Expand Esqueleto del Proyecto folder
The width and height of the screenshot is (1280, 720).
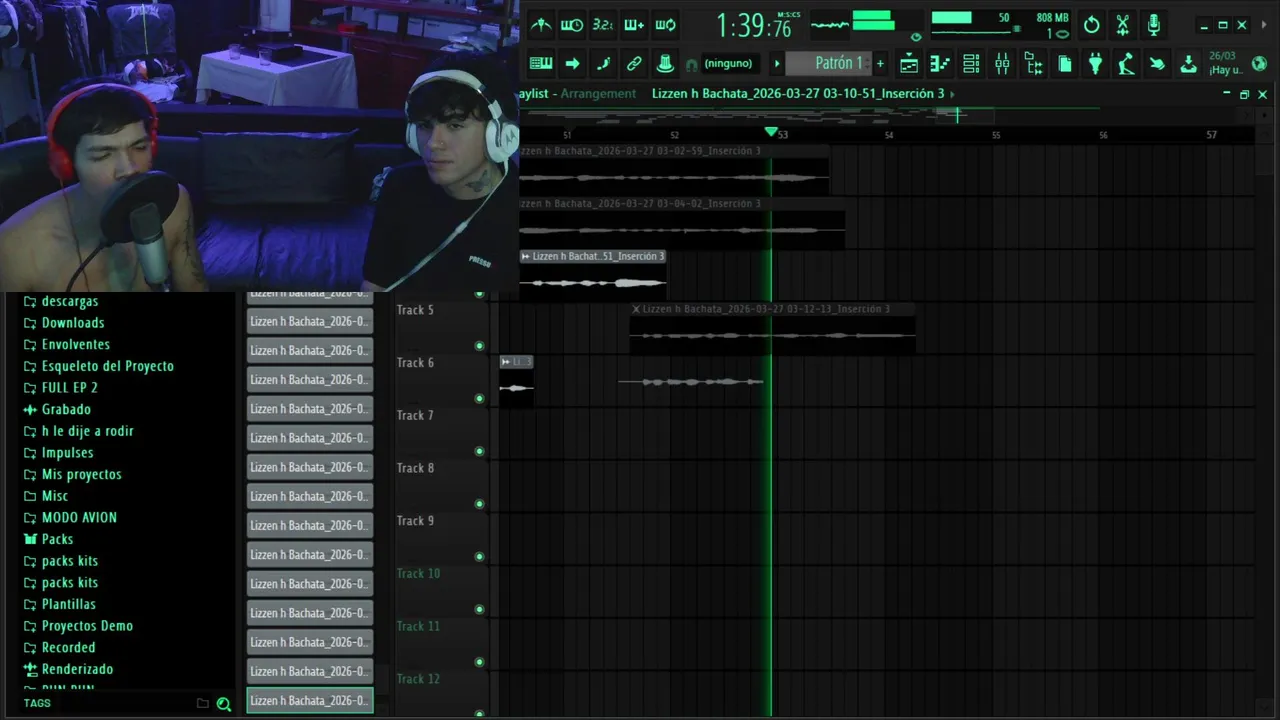point(108,366)
